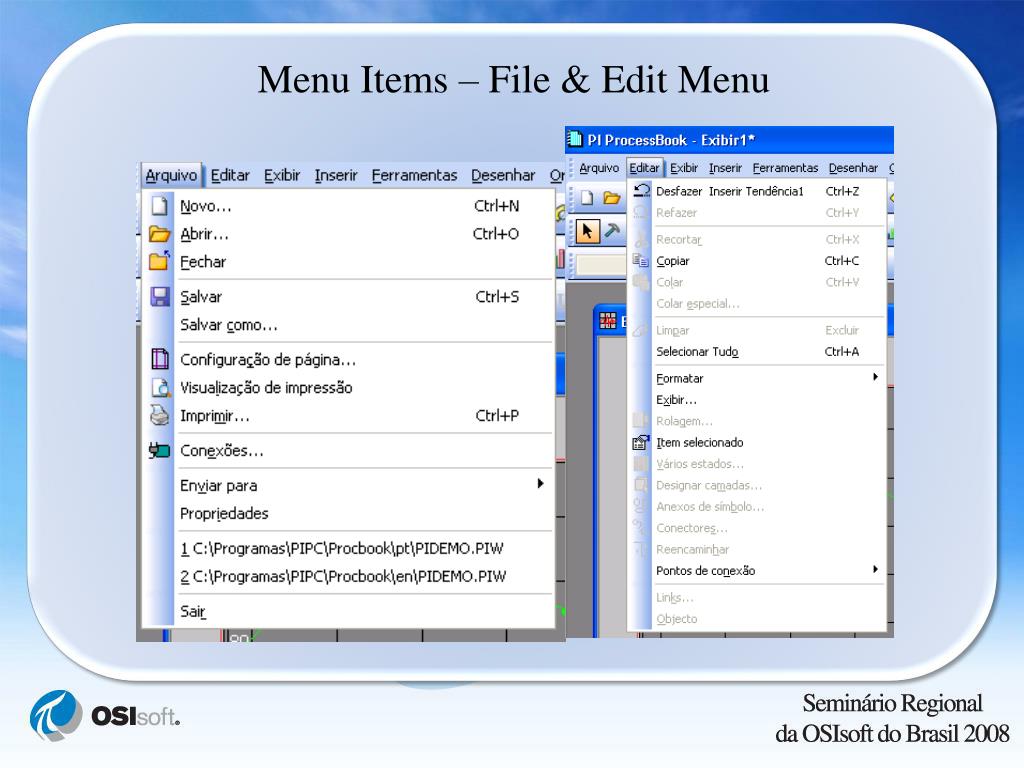Image resolution: width=1024 pixels, height=768 pixels.
Task: Select the arrow pointer tool in ProcessBook toolbar
Action: click(587, 231)
